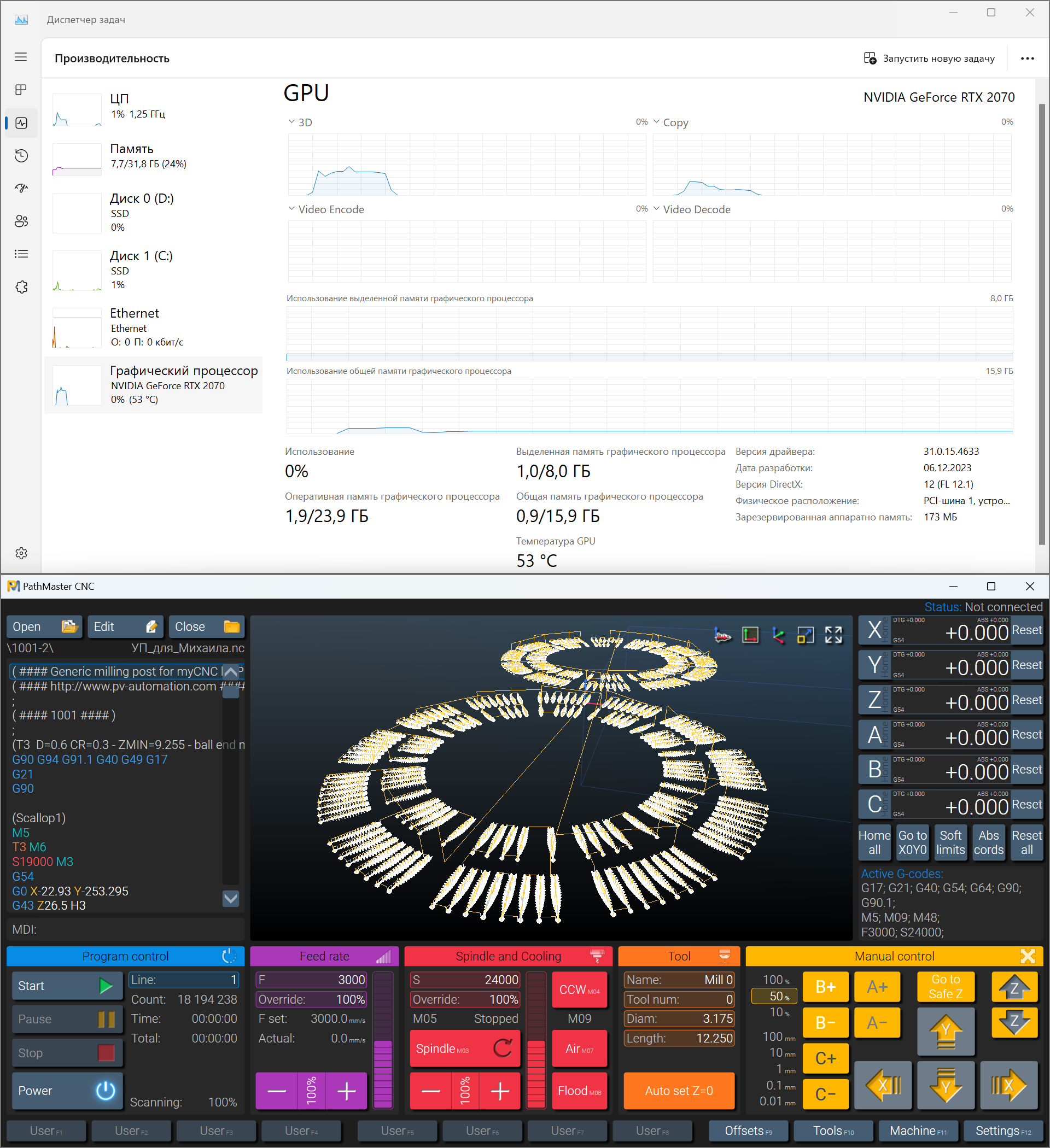Switch 3D viewport to top view
The height and width of the screenshot is (1148, 1050).
[x=750, y=635]
